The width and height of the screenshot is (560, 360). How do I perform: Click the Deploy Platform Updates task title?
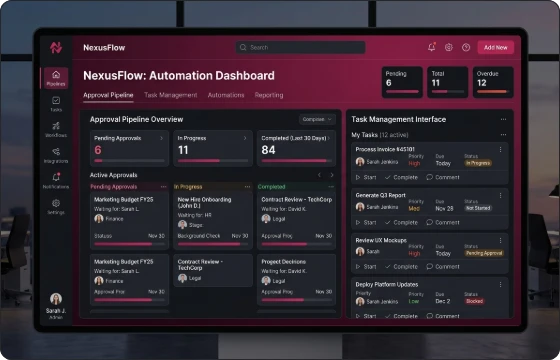387,285
